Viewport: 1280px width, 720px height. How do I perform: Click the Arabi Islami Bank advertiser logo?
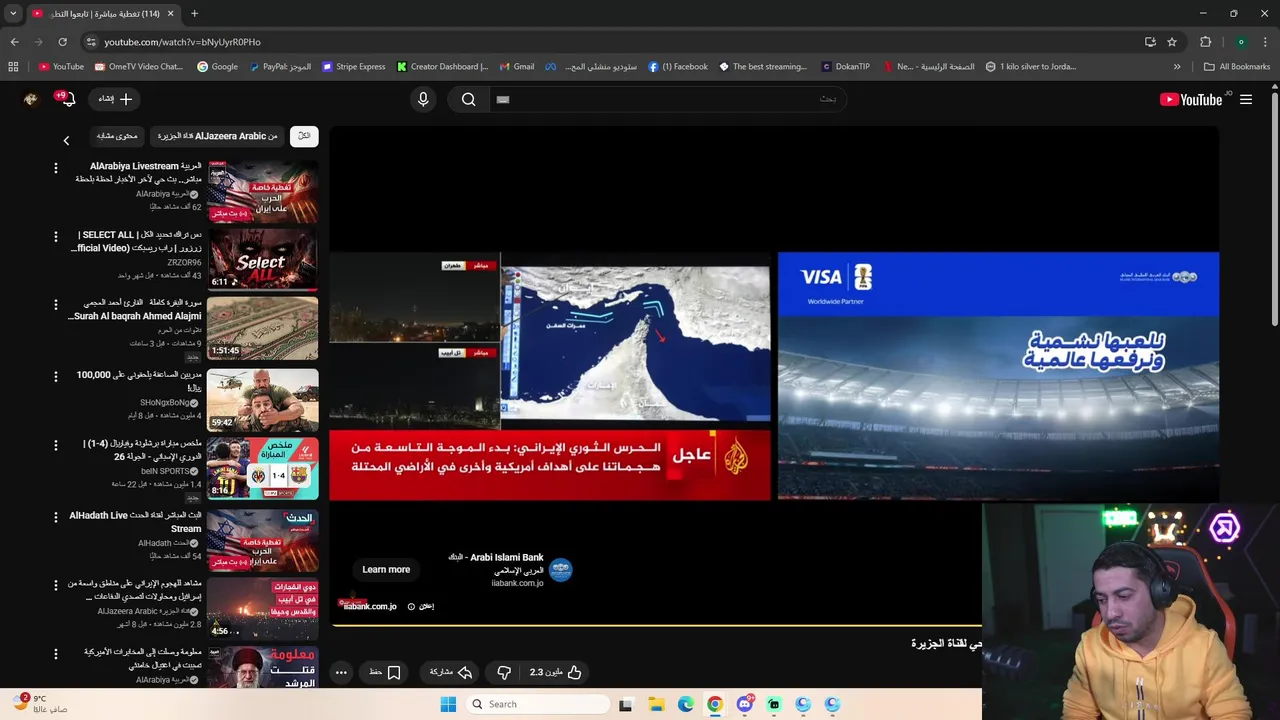pos(560,570)
